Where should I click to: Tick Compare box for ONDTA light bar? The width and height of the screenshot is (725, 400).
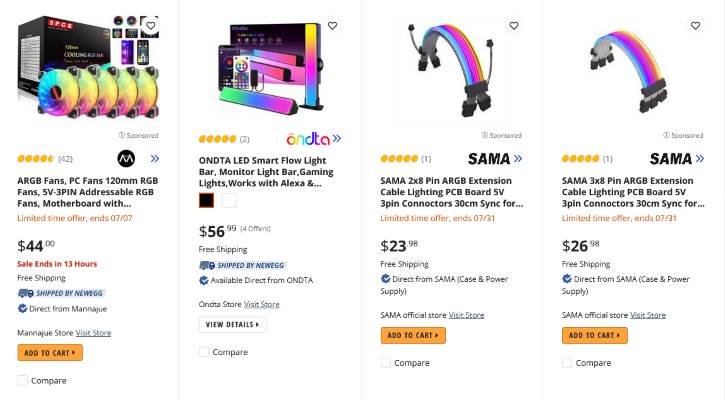point(204,352)
